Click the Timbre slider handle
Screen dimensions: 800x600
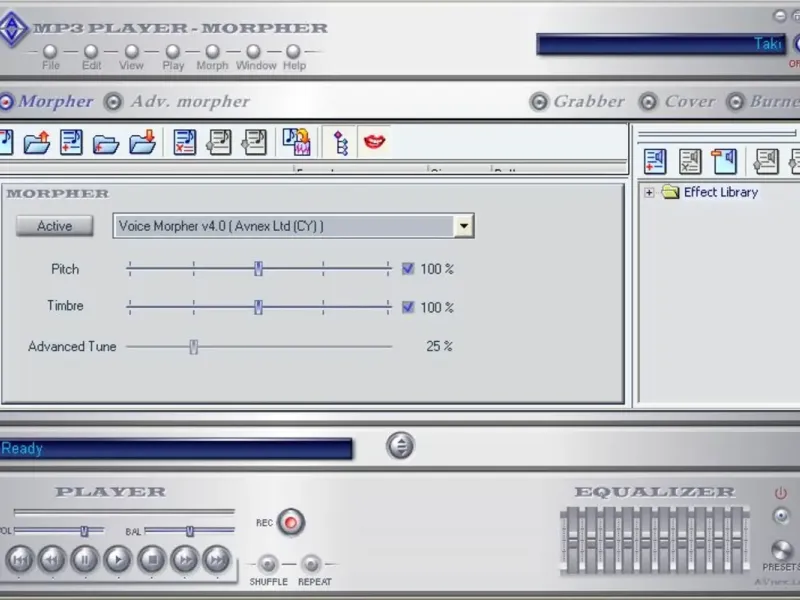[x=258, y=307]
